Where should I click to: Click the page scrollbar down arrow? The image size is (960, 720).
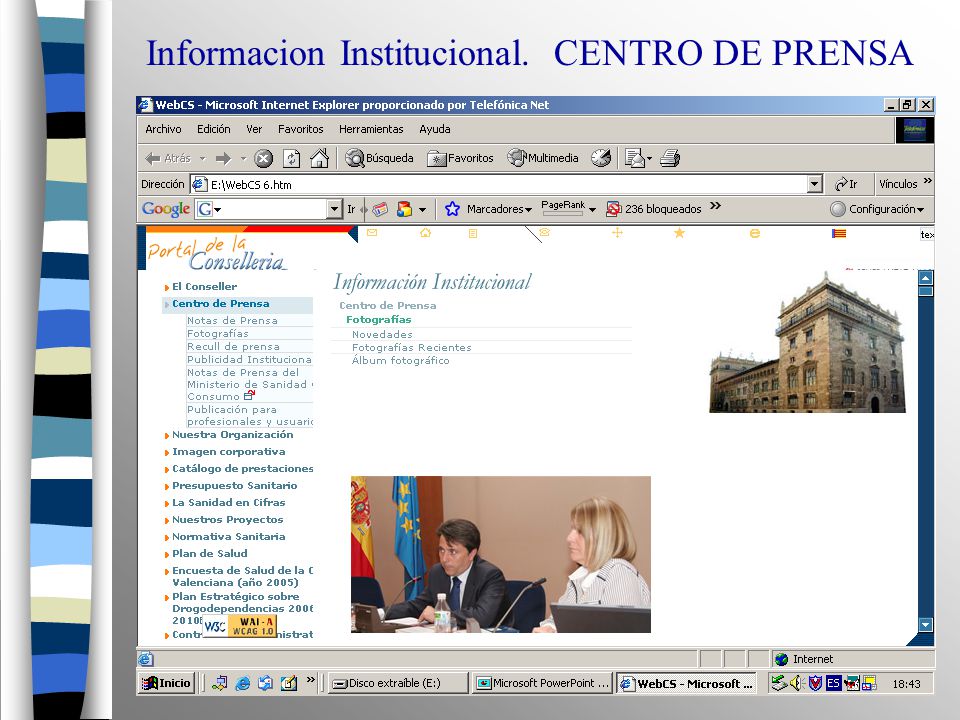pyautogui.click(x=926, y=625)
